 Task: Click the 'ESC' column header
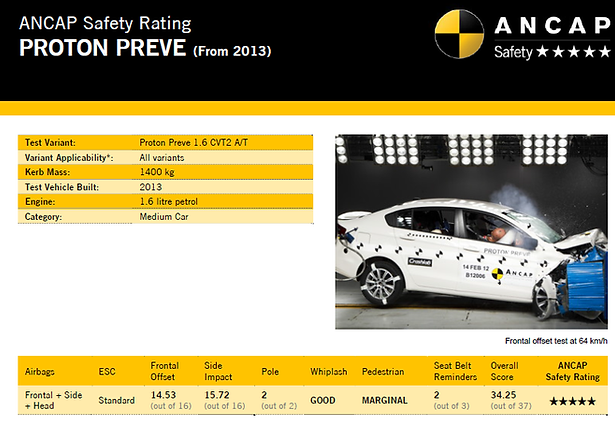tap(107, 371)
